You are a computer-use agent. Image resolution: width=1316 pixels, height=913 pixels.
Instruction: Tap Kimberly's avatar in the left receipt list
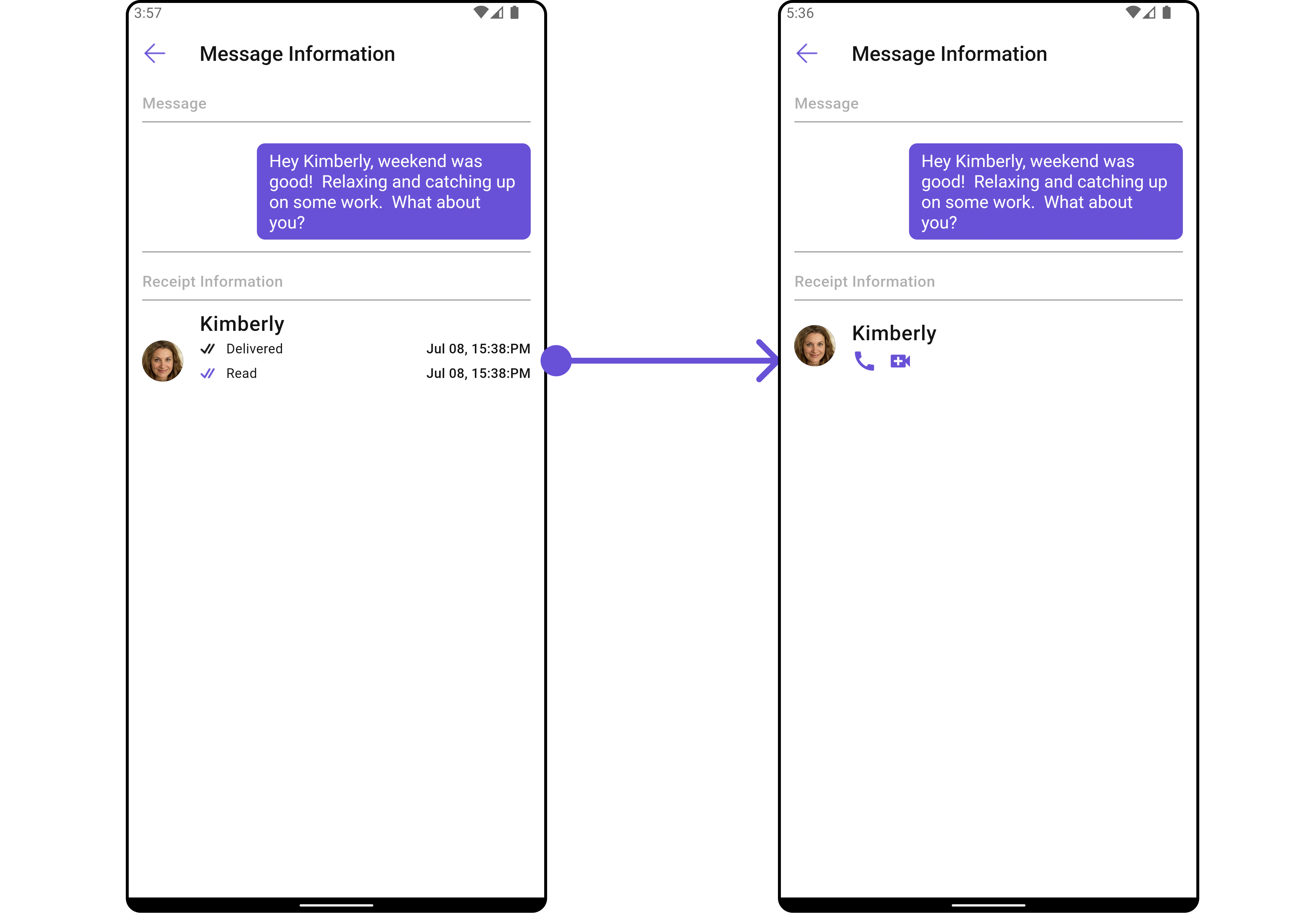[x=162, y=361]
